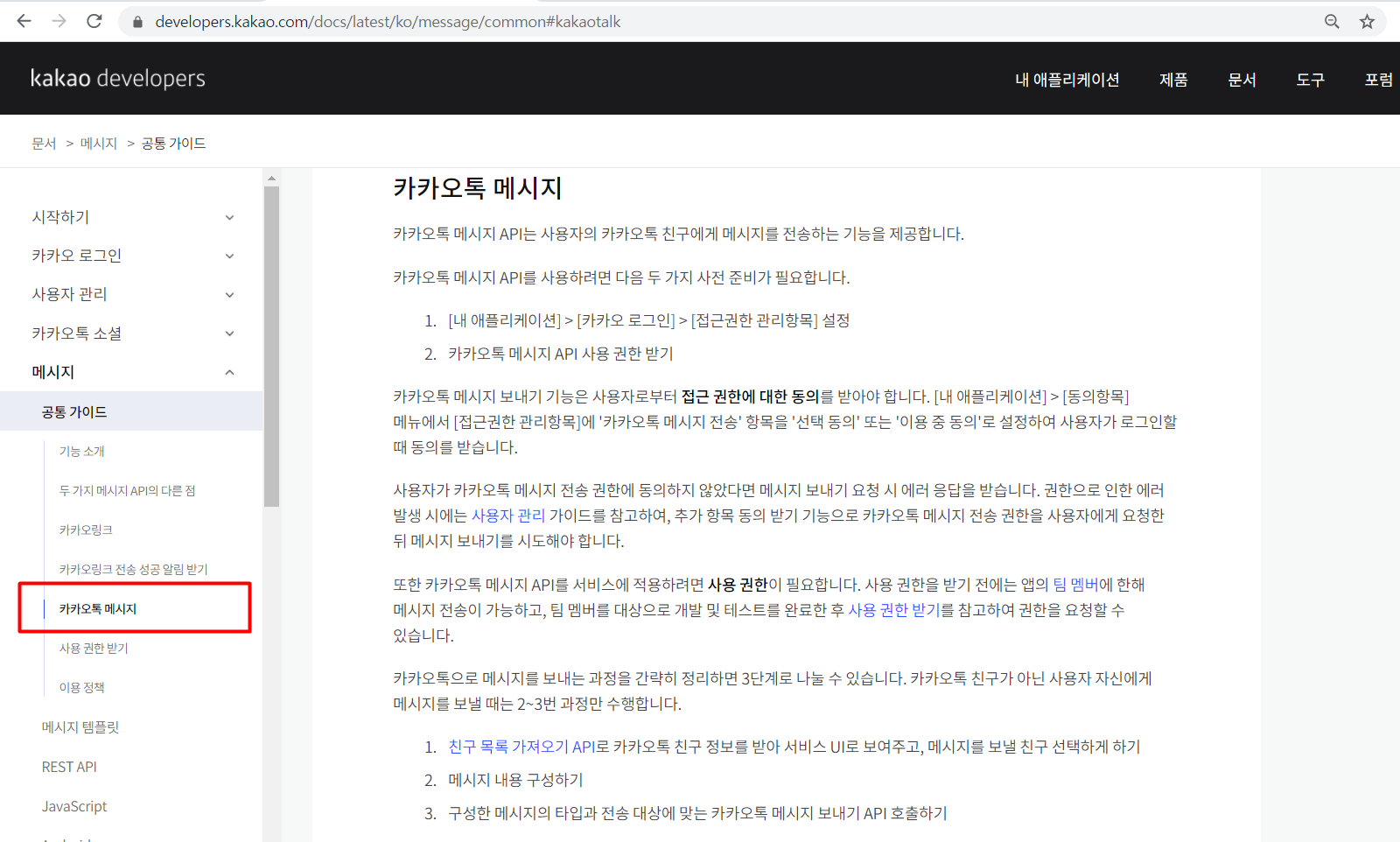Viewport: 1400px width, 842px height.
Task: Jump to 사용 권한 받기 in sidebar
Action: tap(94, 649)
